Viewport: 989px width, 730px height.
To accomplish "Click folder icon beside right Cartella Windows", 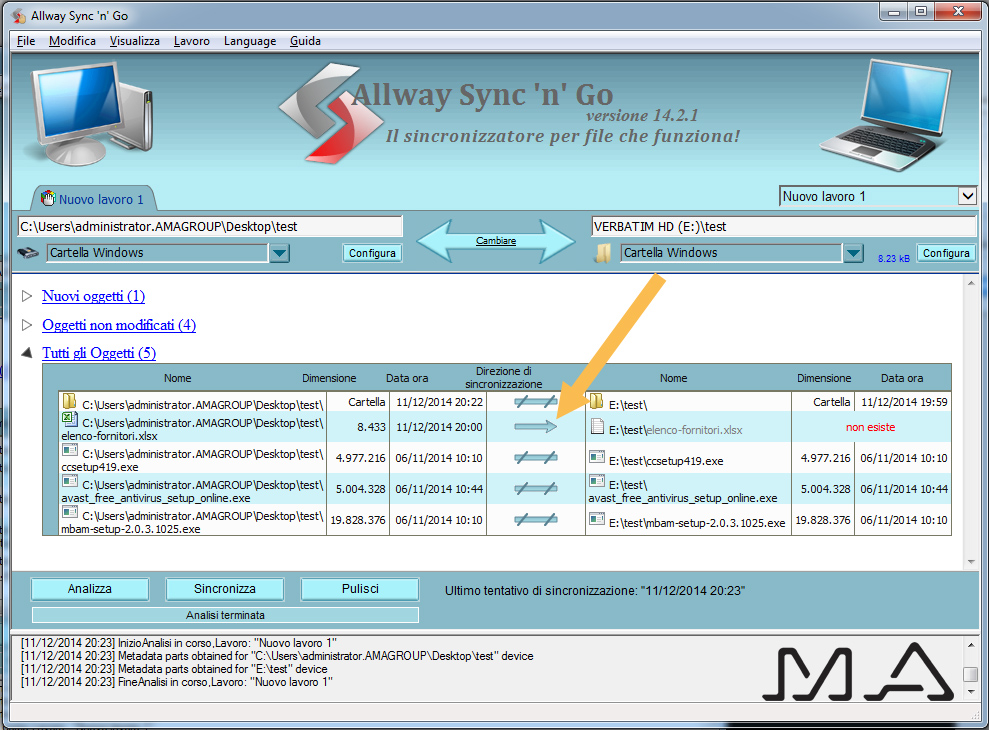I will pos(602,253).
